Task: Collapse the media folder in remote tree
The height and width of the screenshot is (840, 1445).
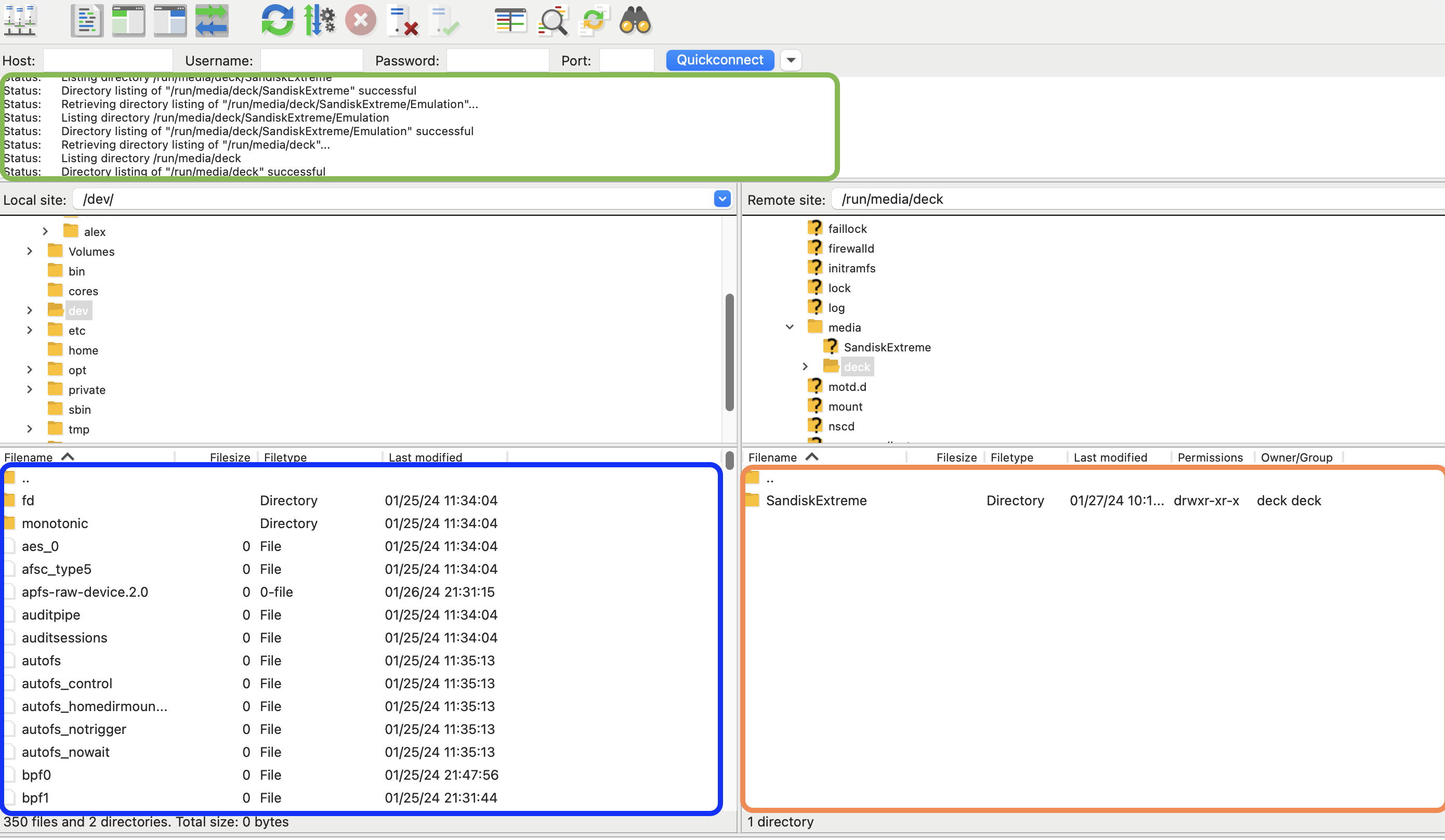Action: 790,327
